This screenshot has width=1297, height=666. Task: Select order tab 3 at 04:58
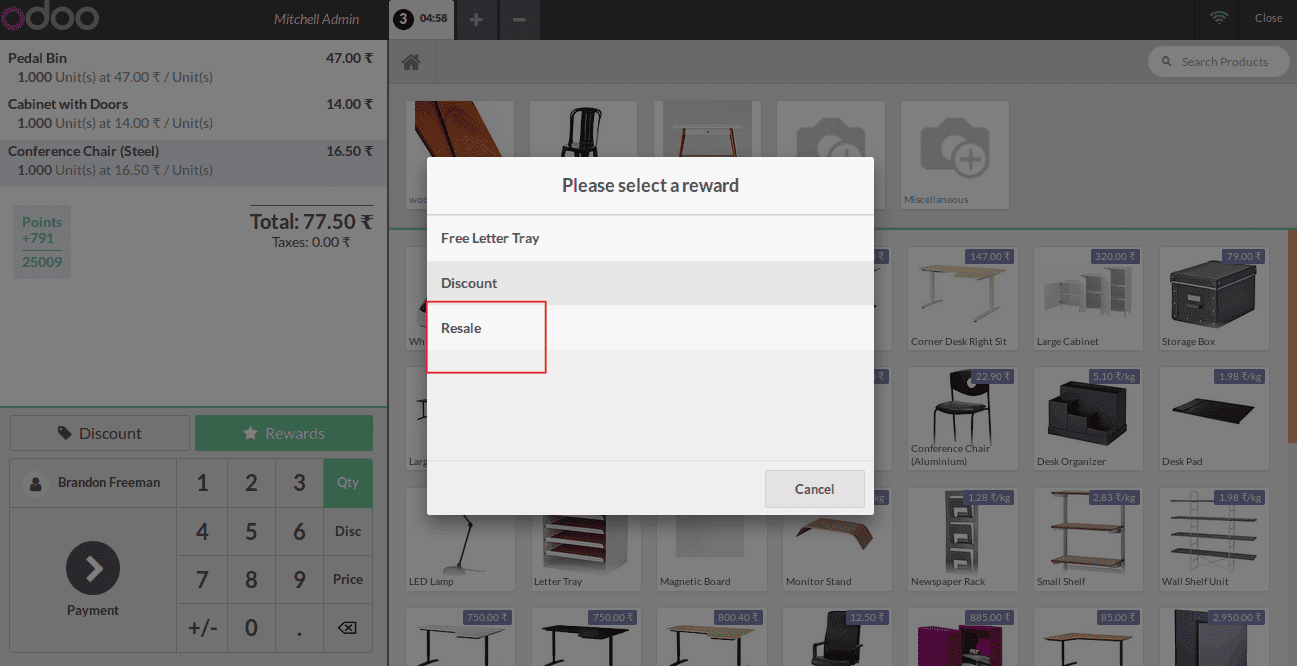421,19
